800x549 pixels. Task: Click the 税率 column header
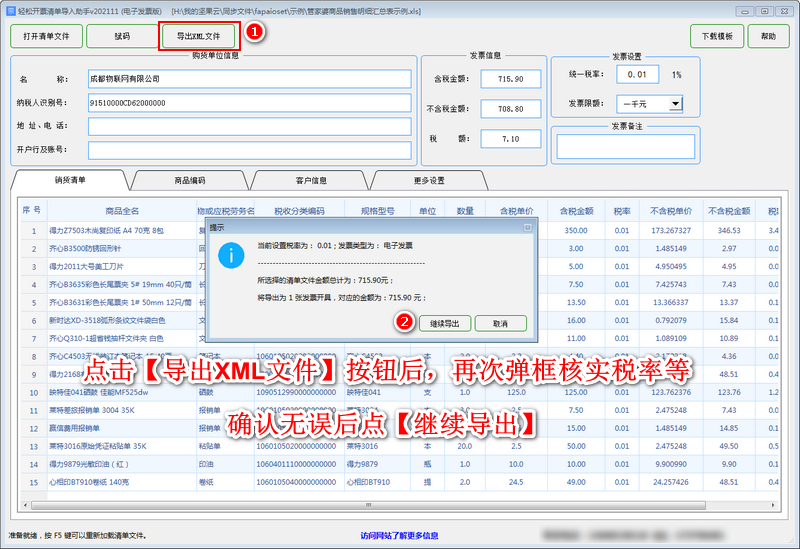[622, 211]
